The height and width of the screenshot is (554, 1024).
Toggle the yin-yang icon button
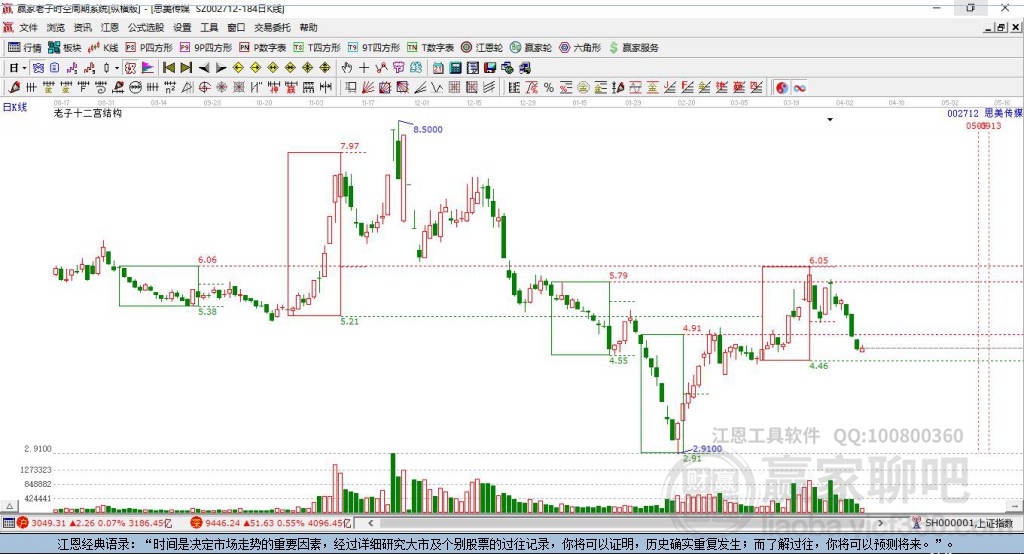pyautogui.click(x=782, y=88)
